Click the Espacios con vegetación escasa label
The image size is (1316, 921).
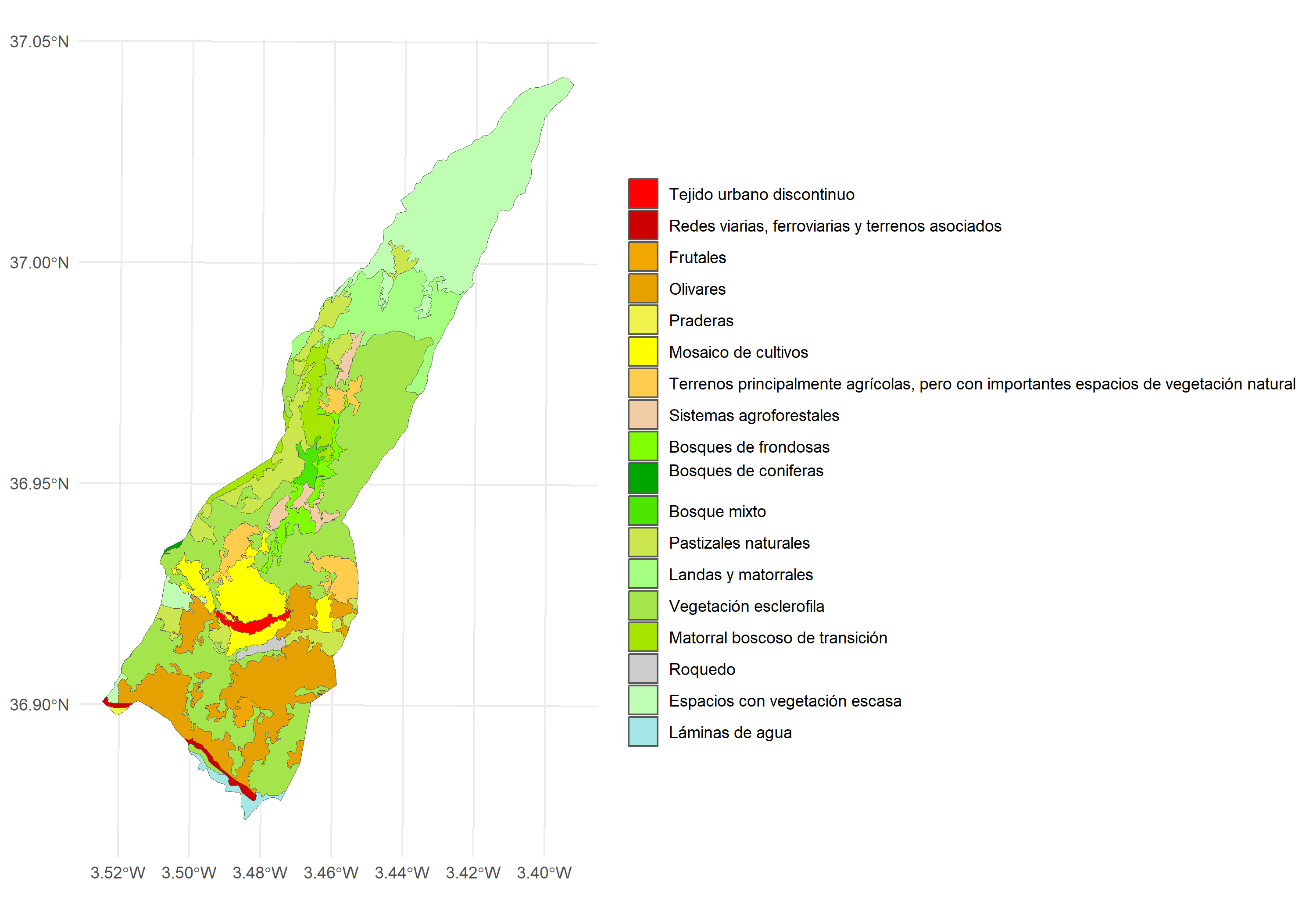point(785,700)
